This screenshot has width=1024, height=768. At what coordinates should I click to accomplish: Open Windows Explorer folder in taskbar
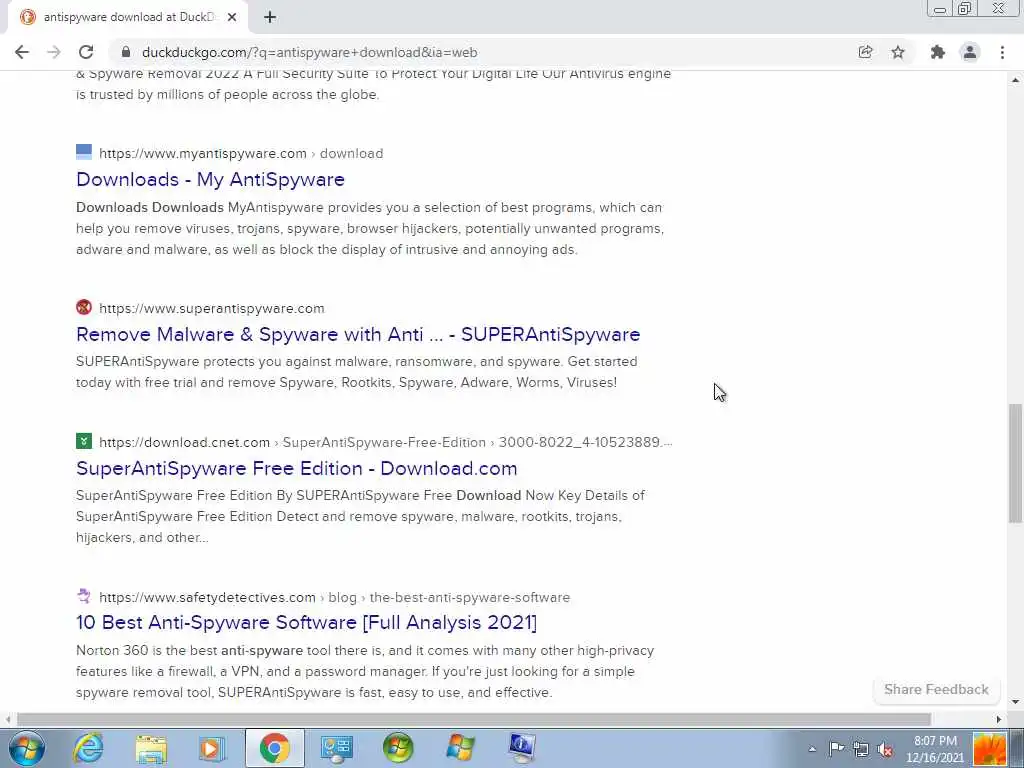[x=151, y=748]
